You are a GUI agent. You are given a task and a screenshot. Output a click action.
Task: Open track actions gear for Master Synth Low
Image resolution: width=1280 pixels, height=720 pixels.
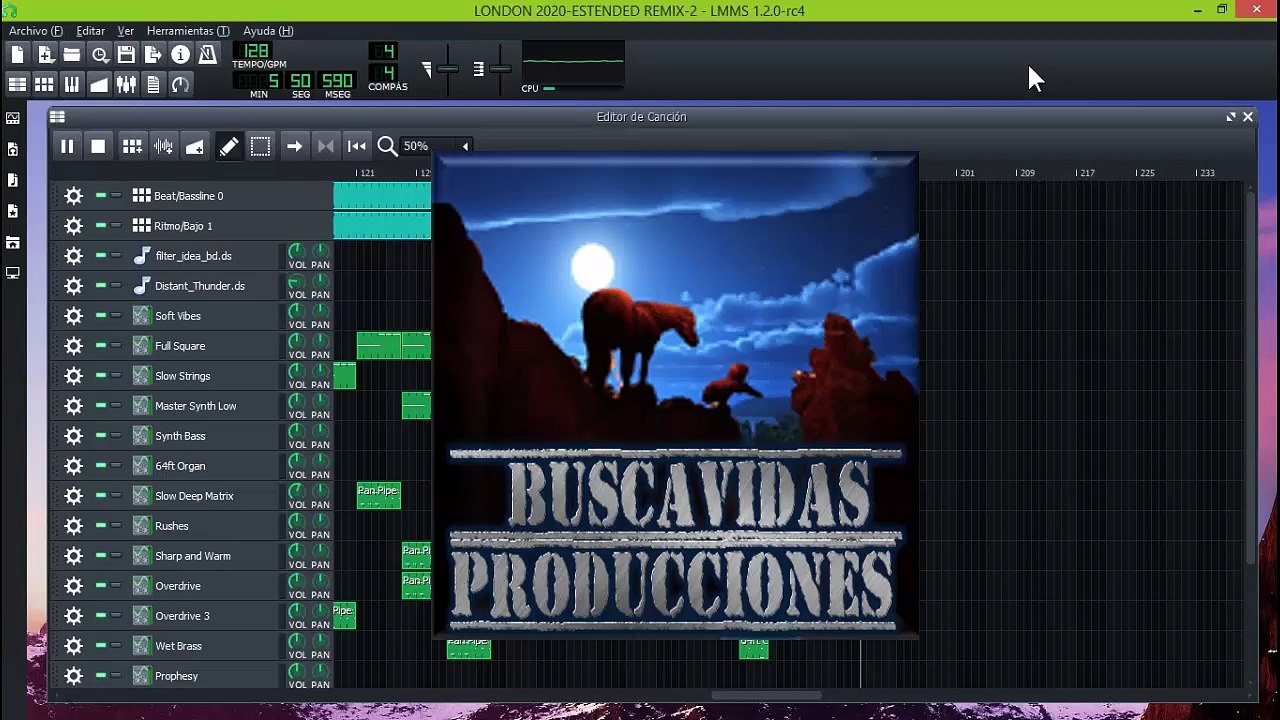pyautogui.click(x=73, y=406)
